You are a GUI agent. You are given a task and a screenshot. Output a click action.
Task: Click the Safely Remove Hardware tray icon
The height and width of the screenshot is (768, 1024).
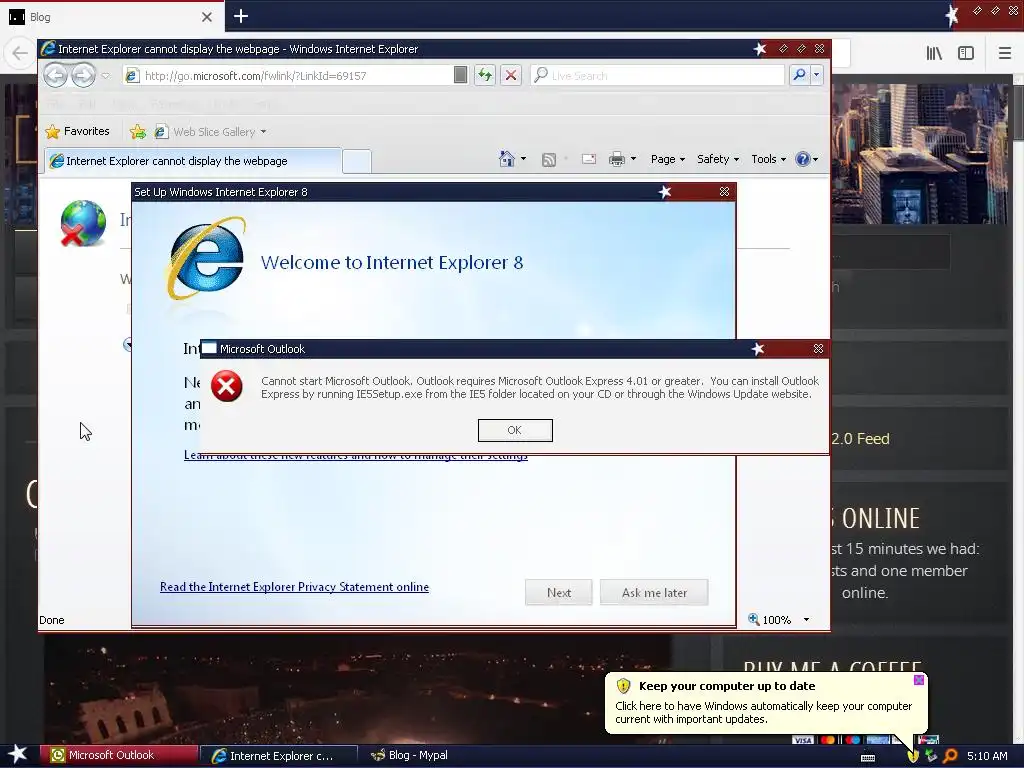click(931, 756)
